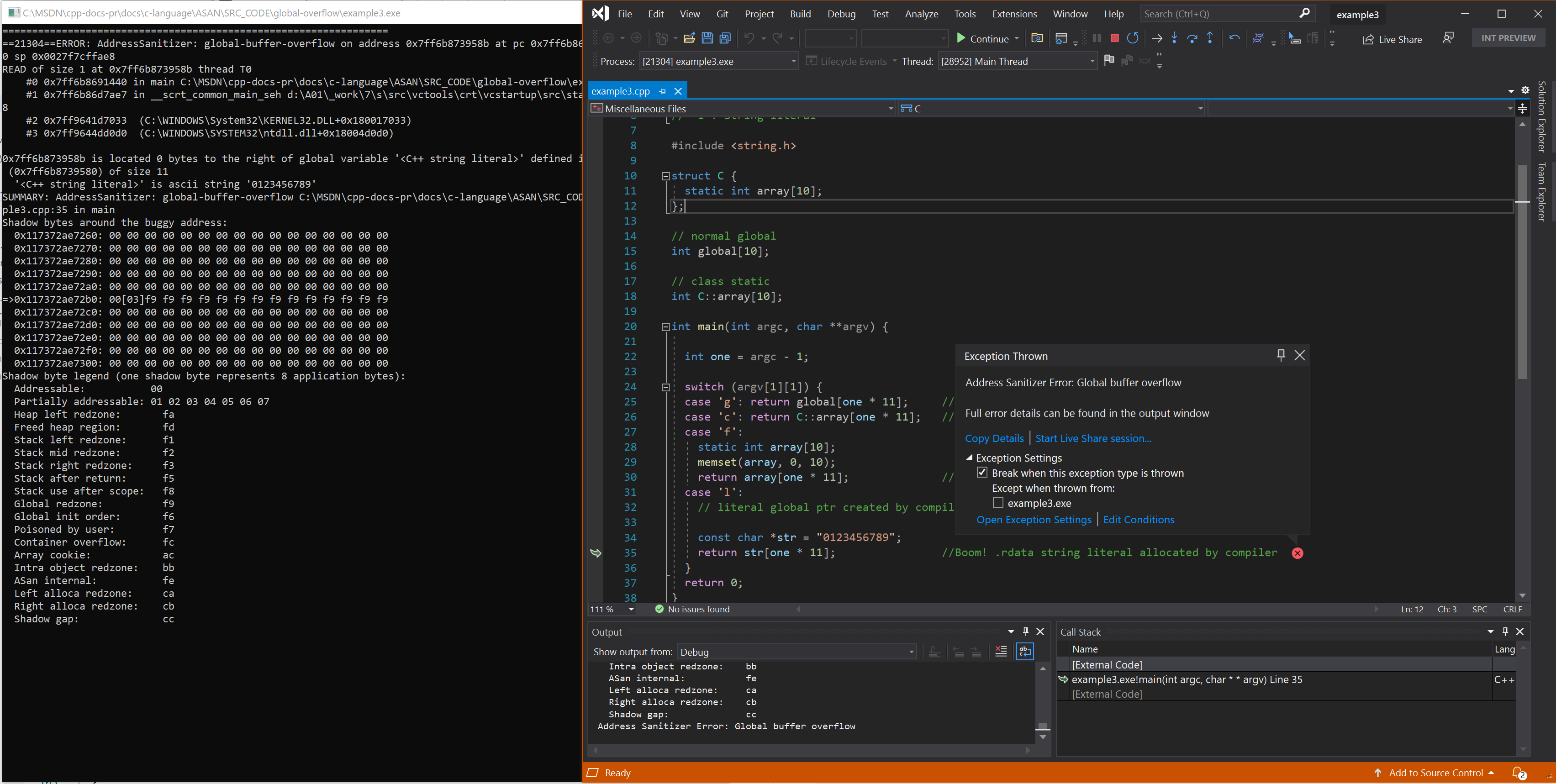The width and height of the screenshot is (1556, 784).
Task: Click Copy Details link
Action: coord(994,438)
